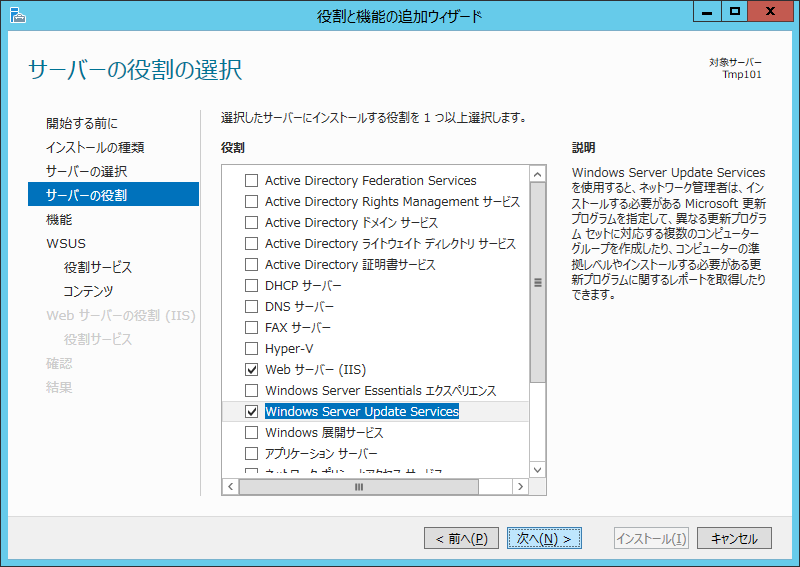Open the 開始する前に wizard step
The width and height of the screenshot is (800, 567).
click(x=82, y=123)
